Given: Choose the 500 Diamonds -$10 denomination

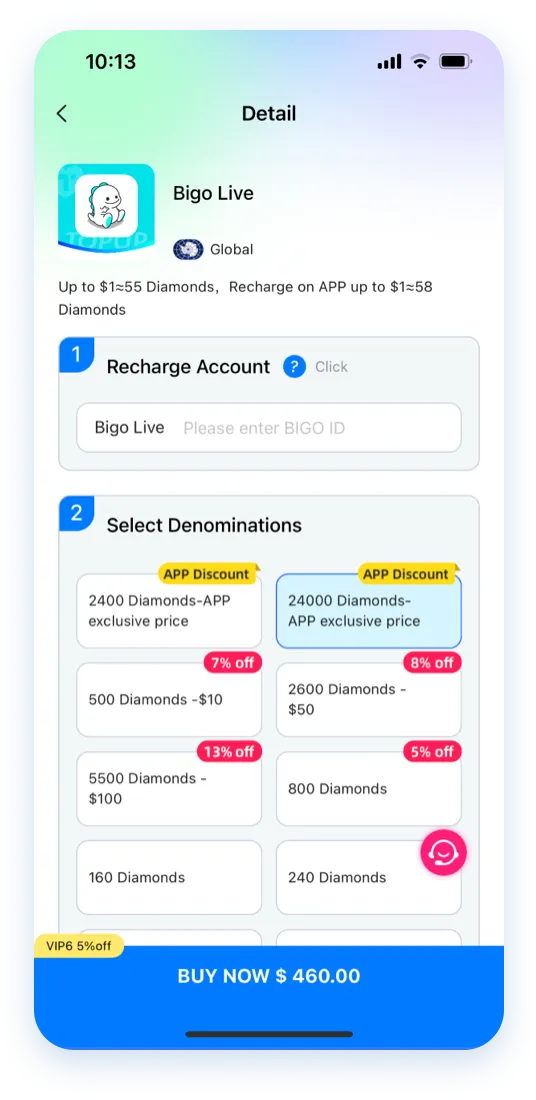Looking at the screenshot, I should tap(169, 699).
